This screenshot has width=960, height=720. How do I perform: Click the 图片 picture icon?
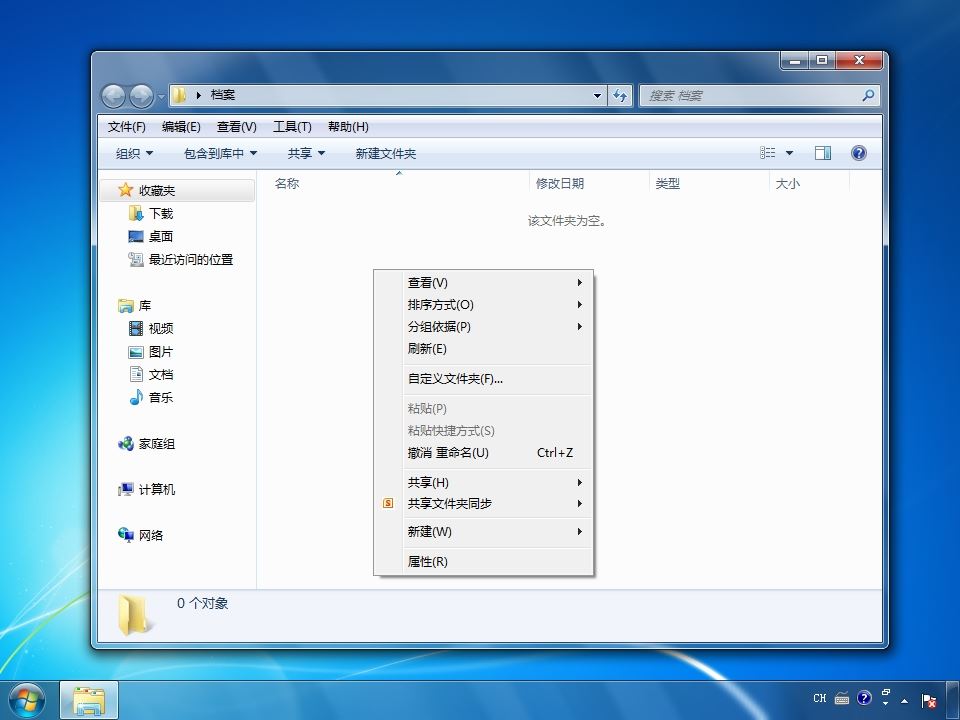point(136,351)
